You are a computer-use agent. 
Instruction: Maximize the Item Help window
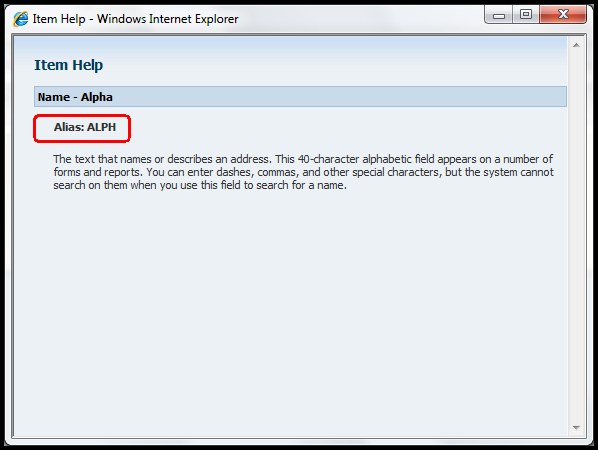pyautogui.click(x=526, y=15)
